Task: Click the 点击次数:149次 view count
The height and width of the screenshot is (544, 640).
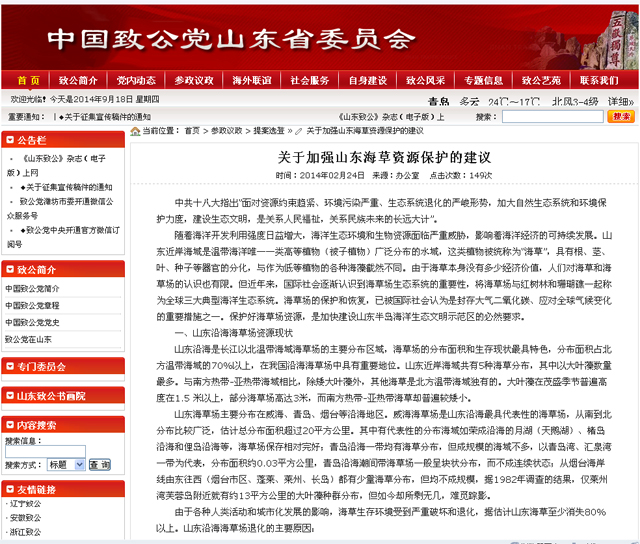Action: (460, 175)
